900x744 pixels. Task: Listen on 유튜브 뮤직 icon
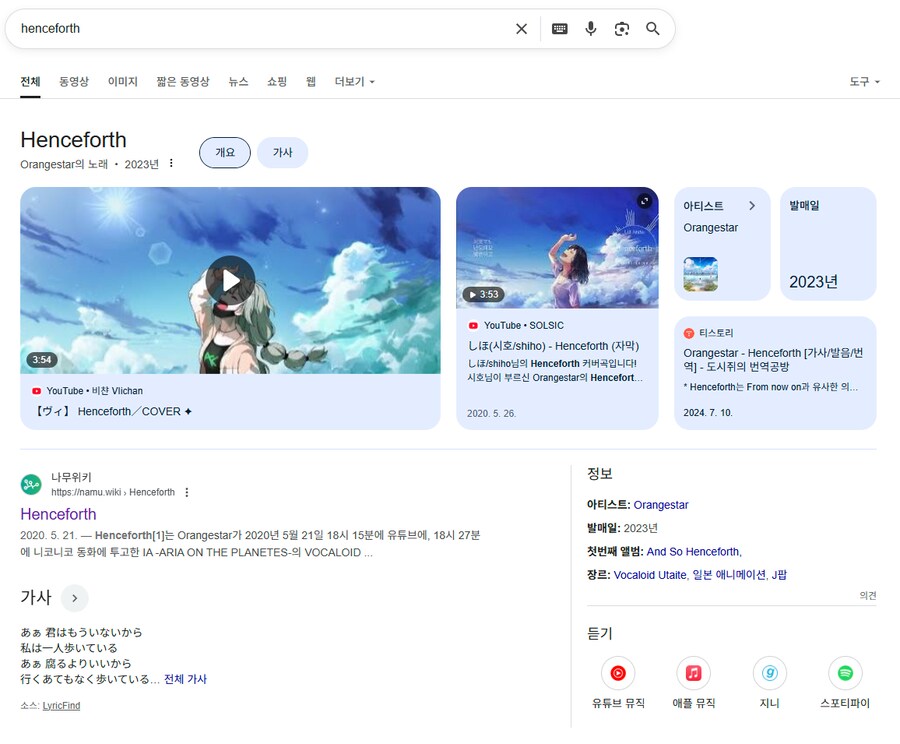pyautogui.click(x=618, y=673)
